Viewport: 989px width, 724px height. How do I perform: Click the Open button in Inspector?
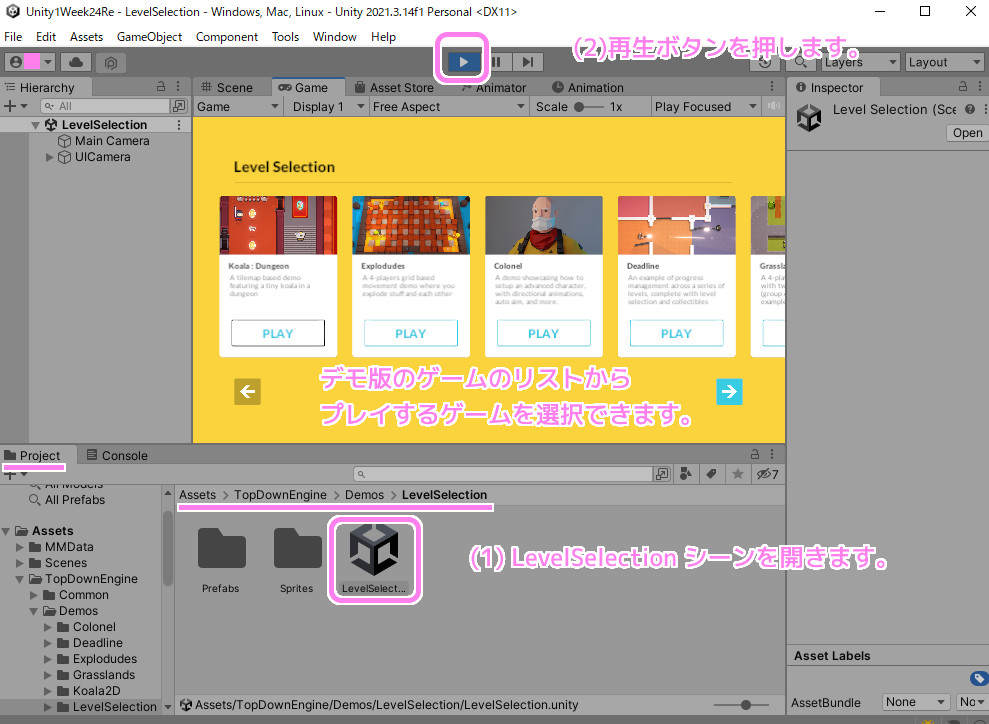pos(966,133)
